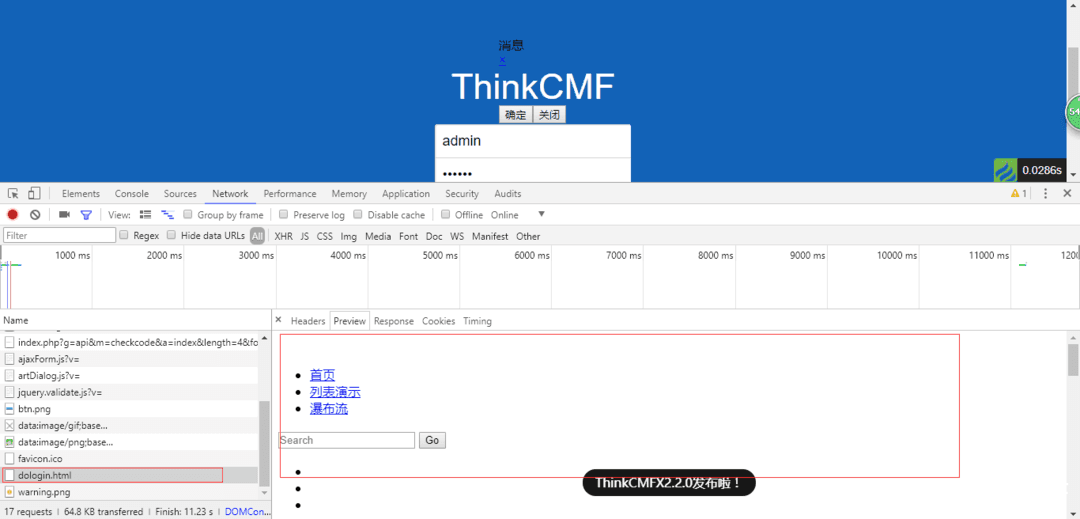Toggle the waterfall overview icon
The height and width of the screenshot is (519, 1080).
(x=167, y=215)
